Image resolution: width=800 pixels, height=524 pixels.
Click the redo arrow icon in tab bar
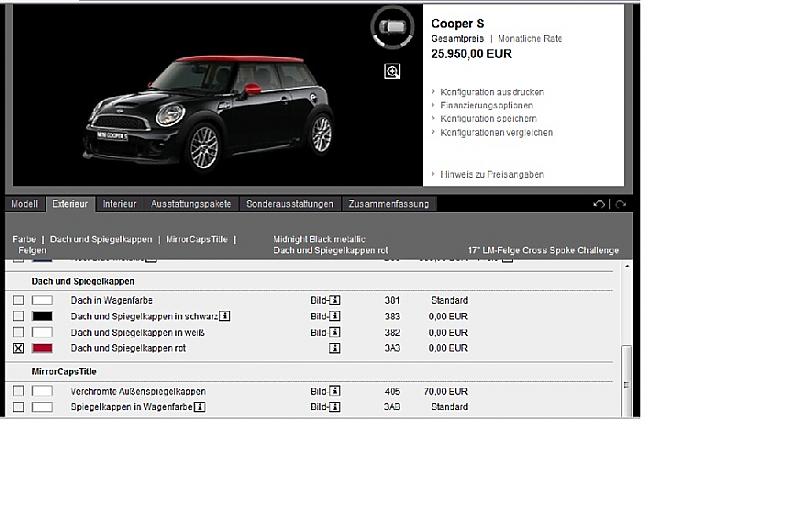click(621, 204)
